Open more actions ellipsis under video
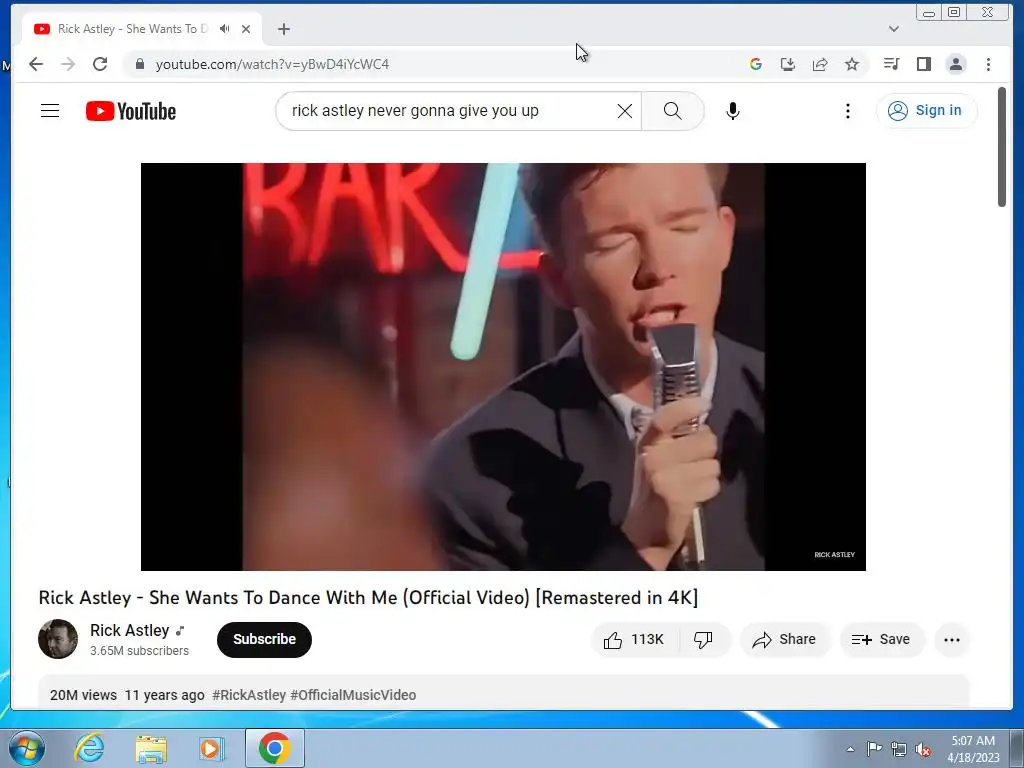Screen dimensions: 1024x768 coord(952,639)
